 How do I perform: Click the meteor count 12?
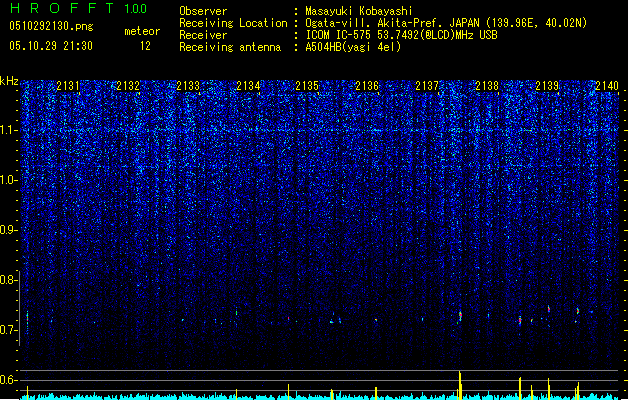tap(145, 46)
